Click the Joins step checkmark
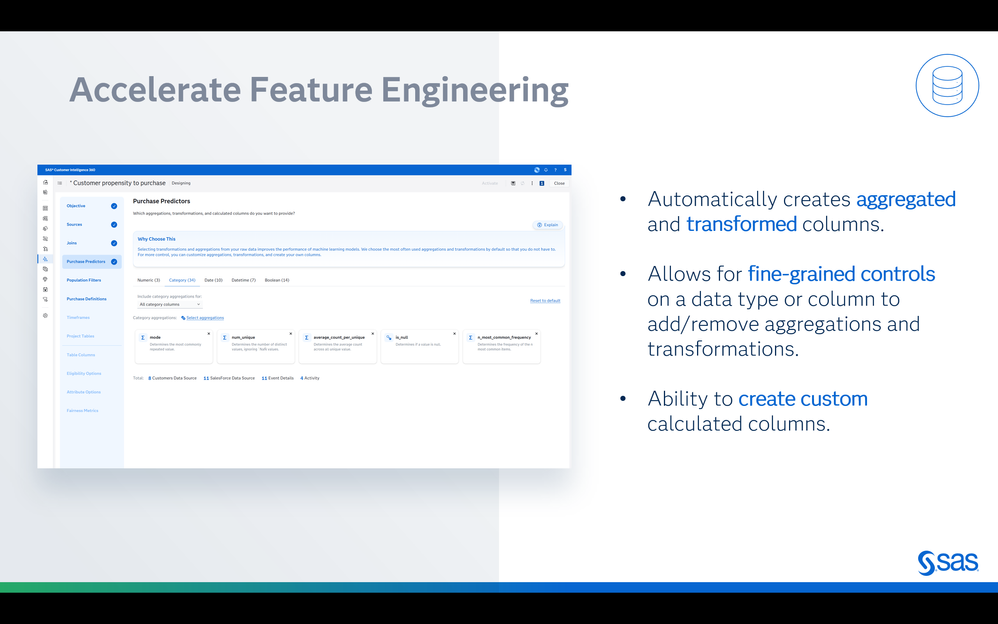This screenshot has height=624, width=998. click(114, 243)
